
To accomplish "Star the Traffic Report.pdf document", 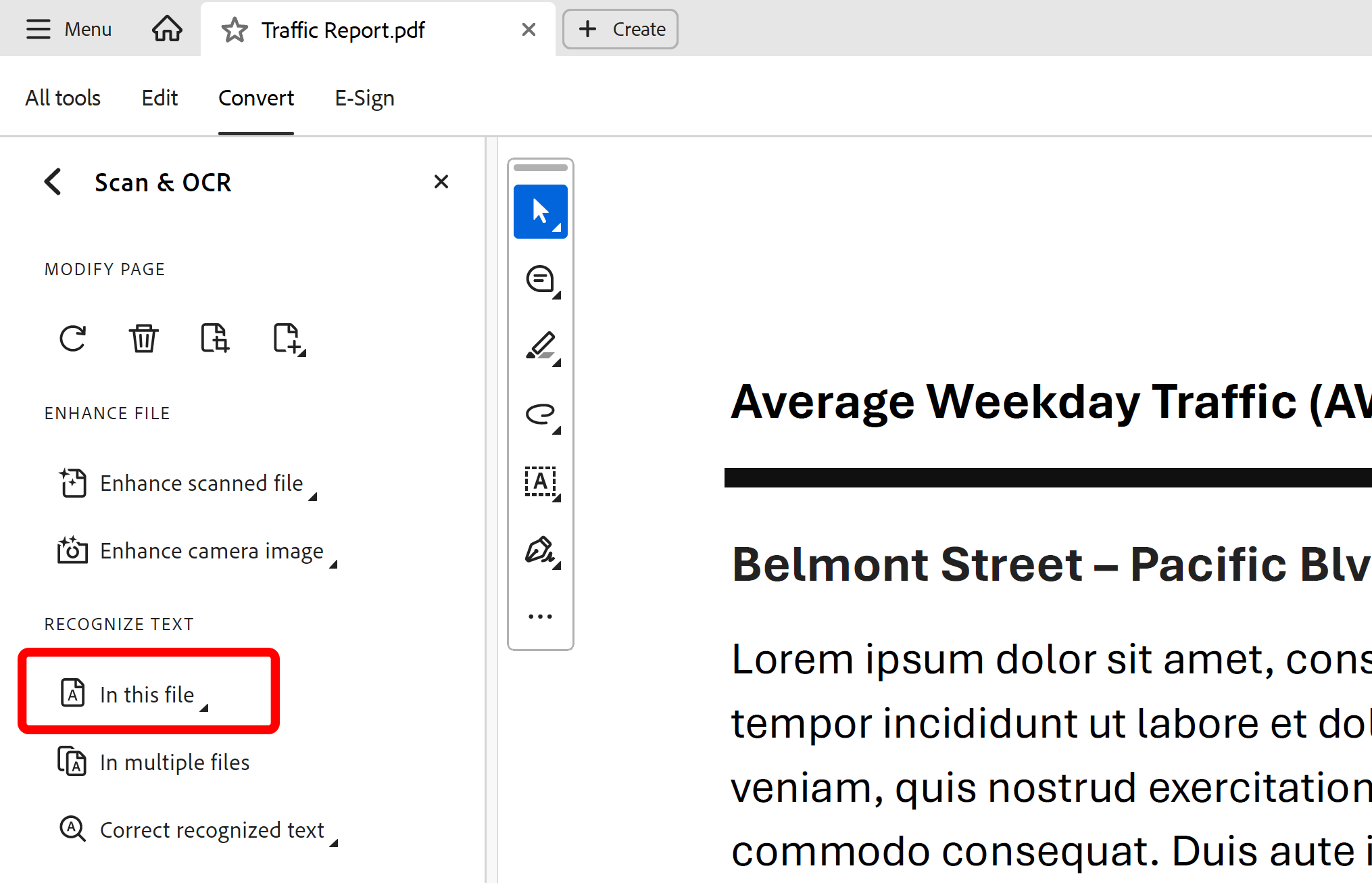I will [x=235, y=30].
